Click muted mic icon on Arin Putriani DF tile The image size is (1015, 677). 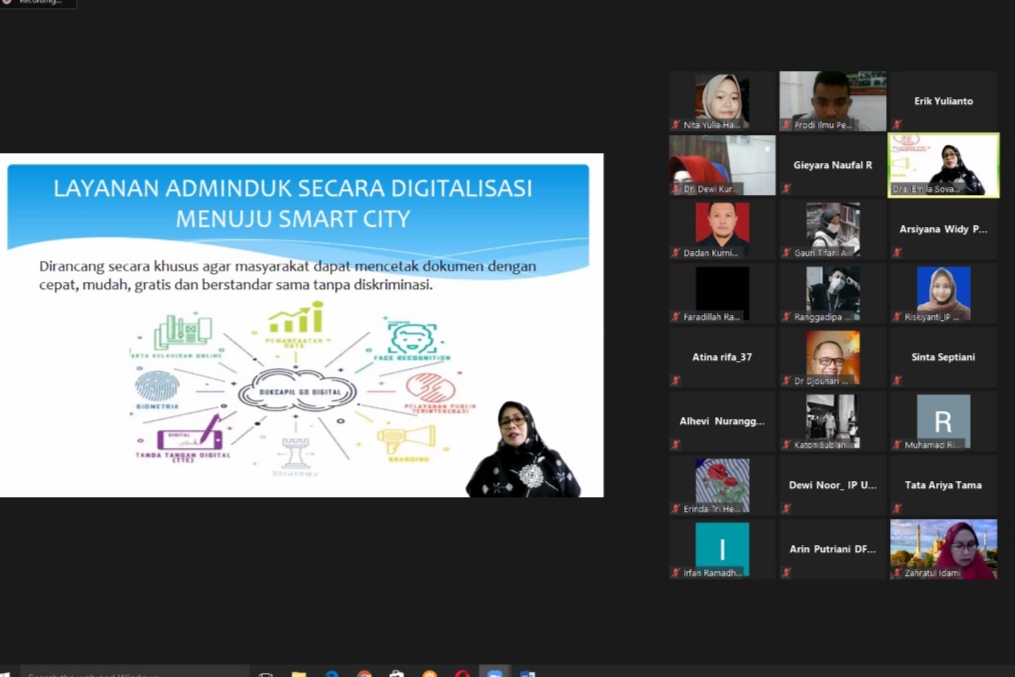point(786,573)
